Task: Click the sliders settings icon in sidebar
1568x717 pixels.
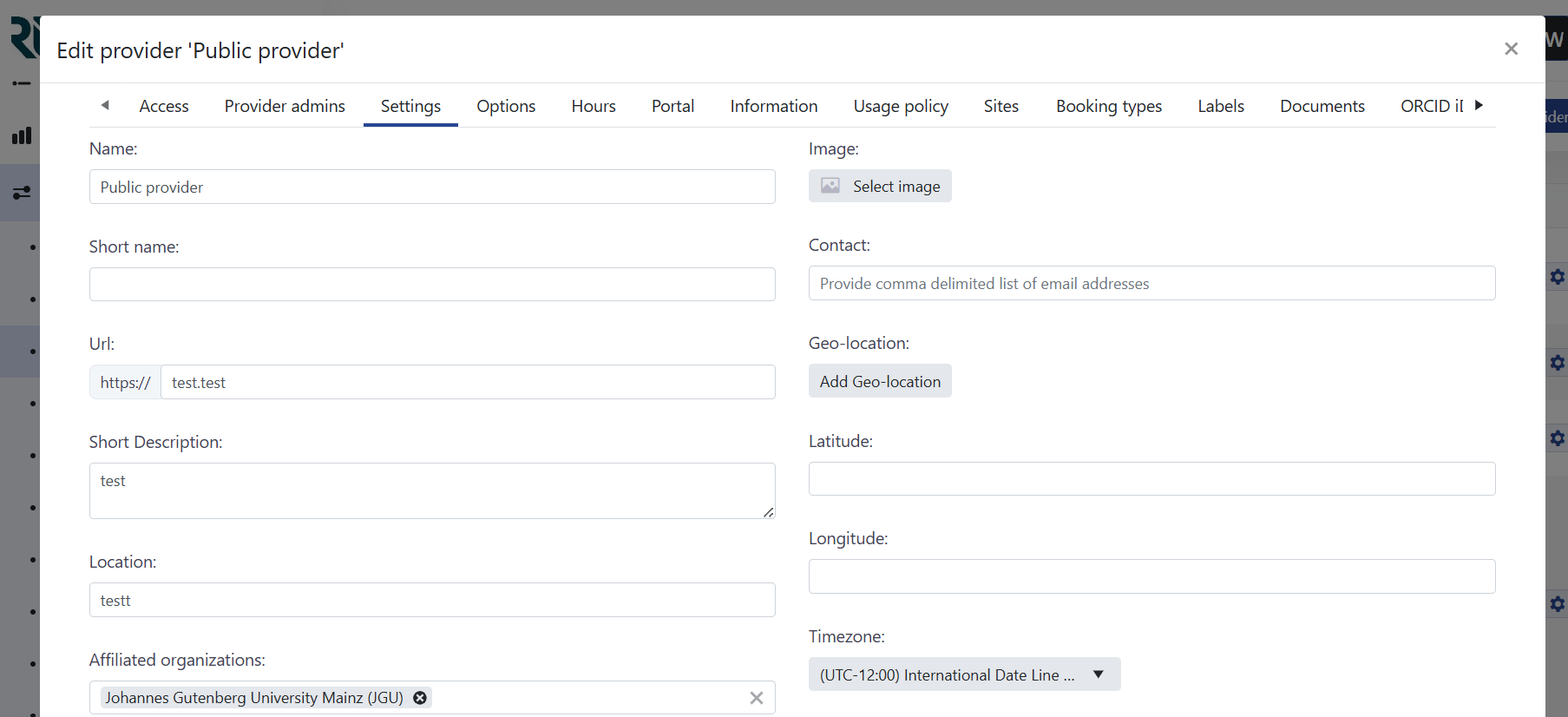Action: [21, 192]
